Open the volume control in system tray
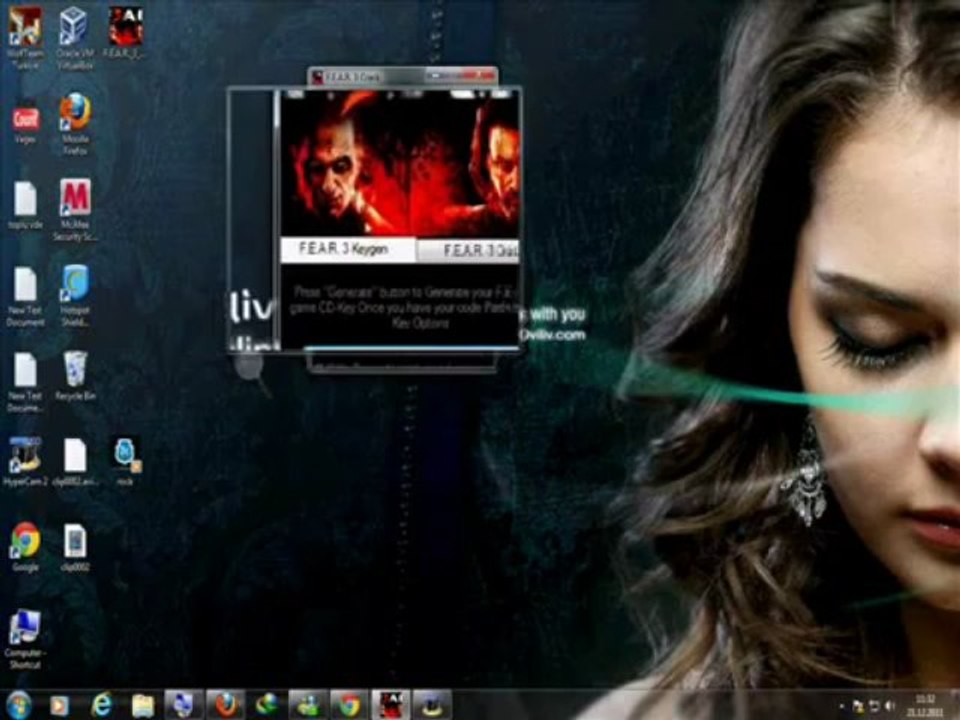 (890, 707)
